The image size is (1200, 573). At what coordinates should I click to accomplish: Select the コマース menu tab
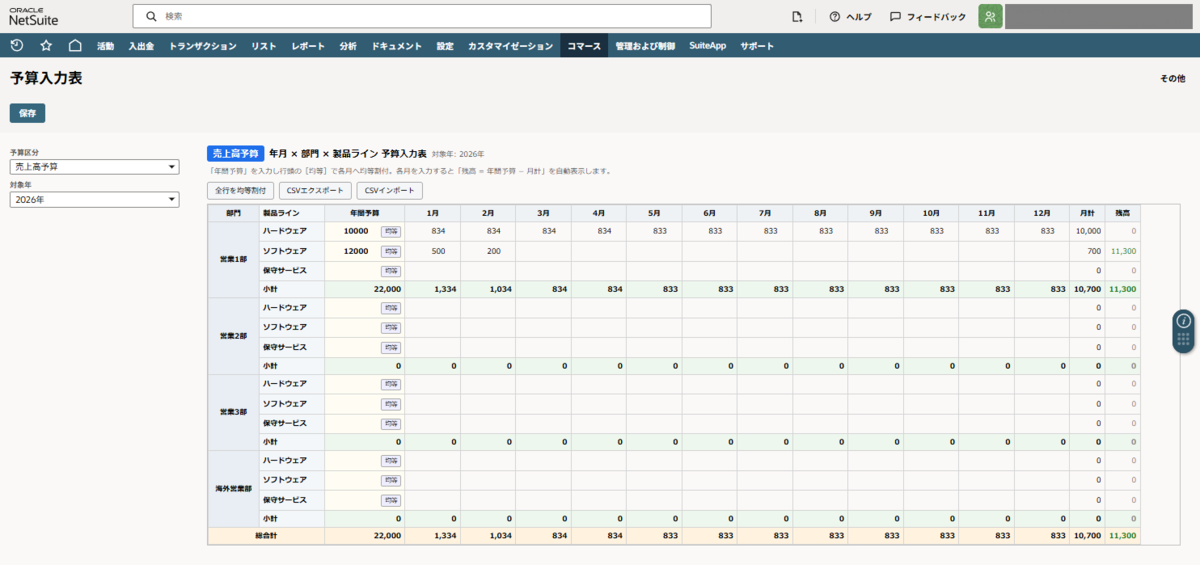click(x=584, y=46)
